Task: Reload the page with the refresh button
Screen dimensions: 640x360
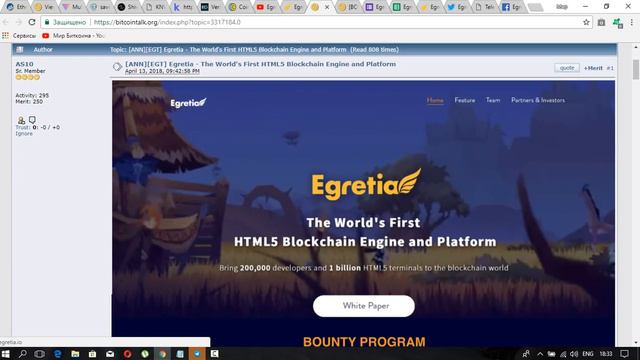Action: (x=32, y=22)
